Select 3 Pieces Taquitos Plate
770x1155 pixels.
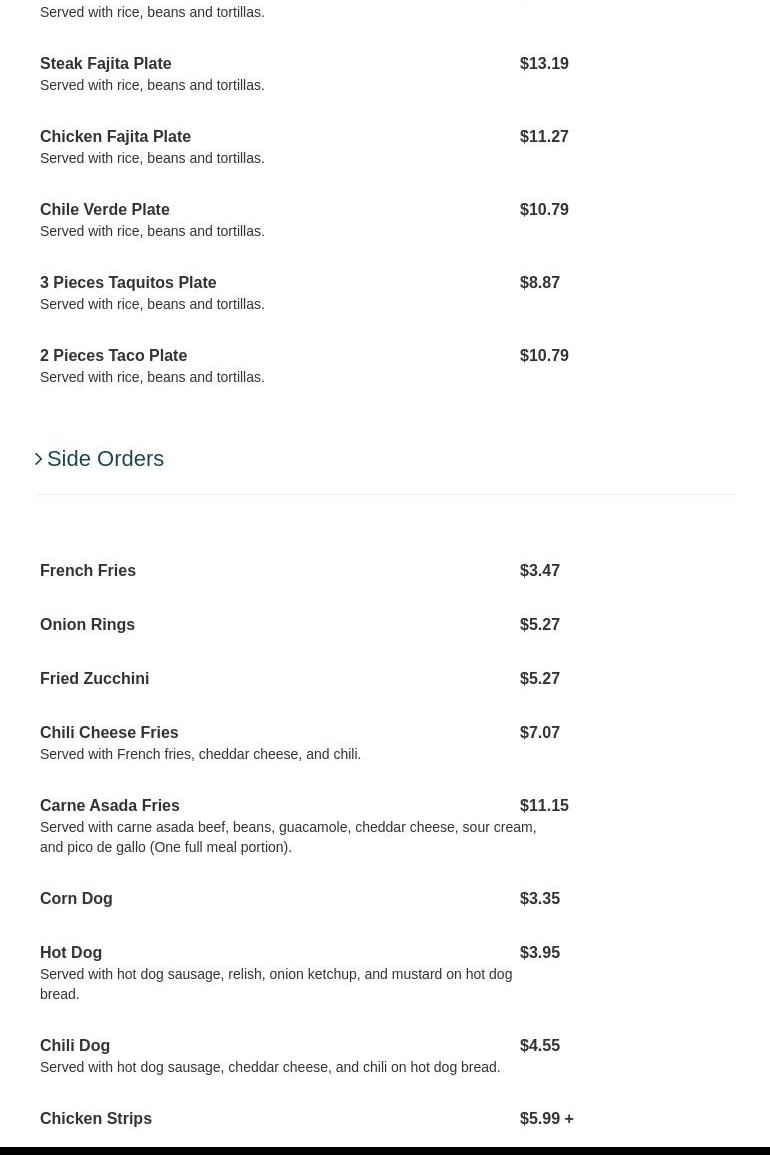click(128, 283)
